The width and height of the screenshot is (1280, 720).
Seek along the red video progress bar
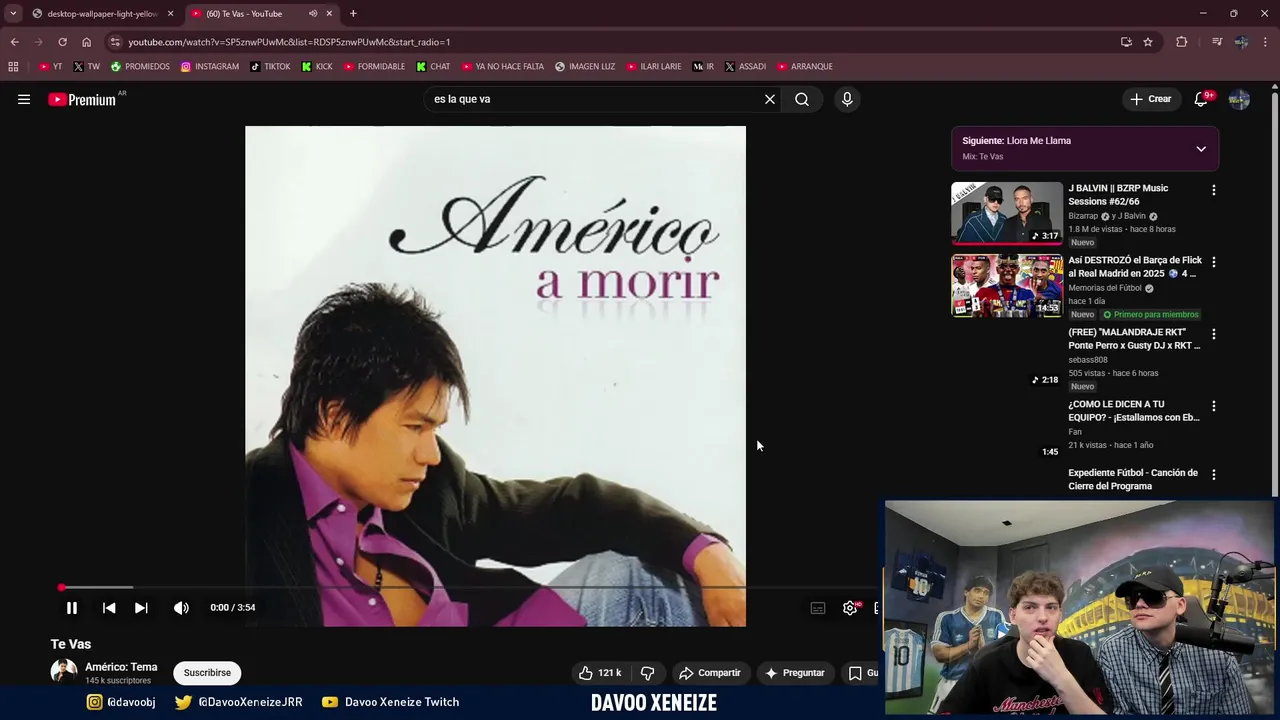pos(468,587)
